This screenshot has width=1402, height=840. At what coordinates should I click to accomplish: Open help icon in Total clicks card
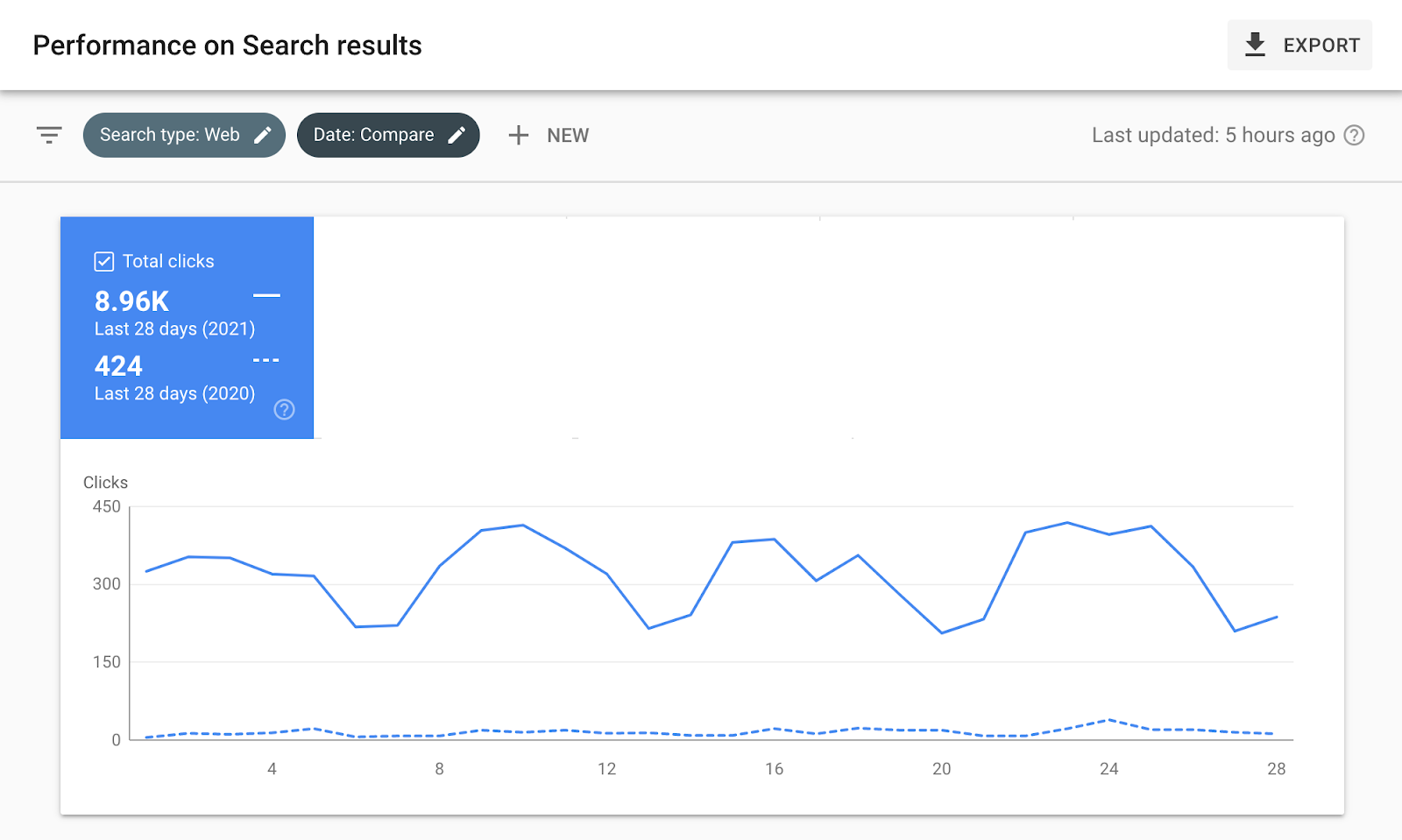(x=284, y=409)
